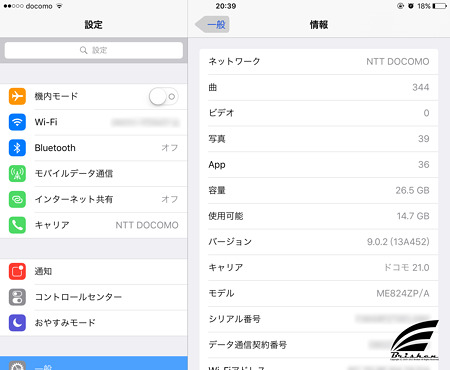Screen dimensions: 450x370
Task: Go back with the 一般 button
Action: pos(213,25)
